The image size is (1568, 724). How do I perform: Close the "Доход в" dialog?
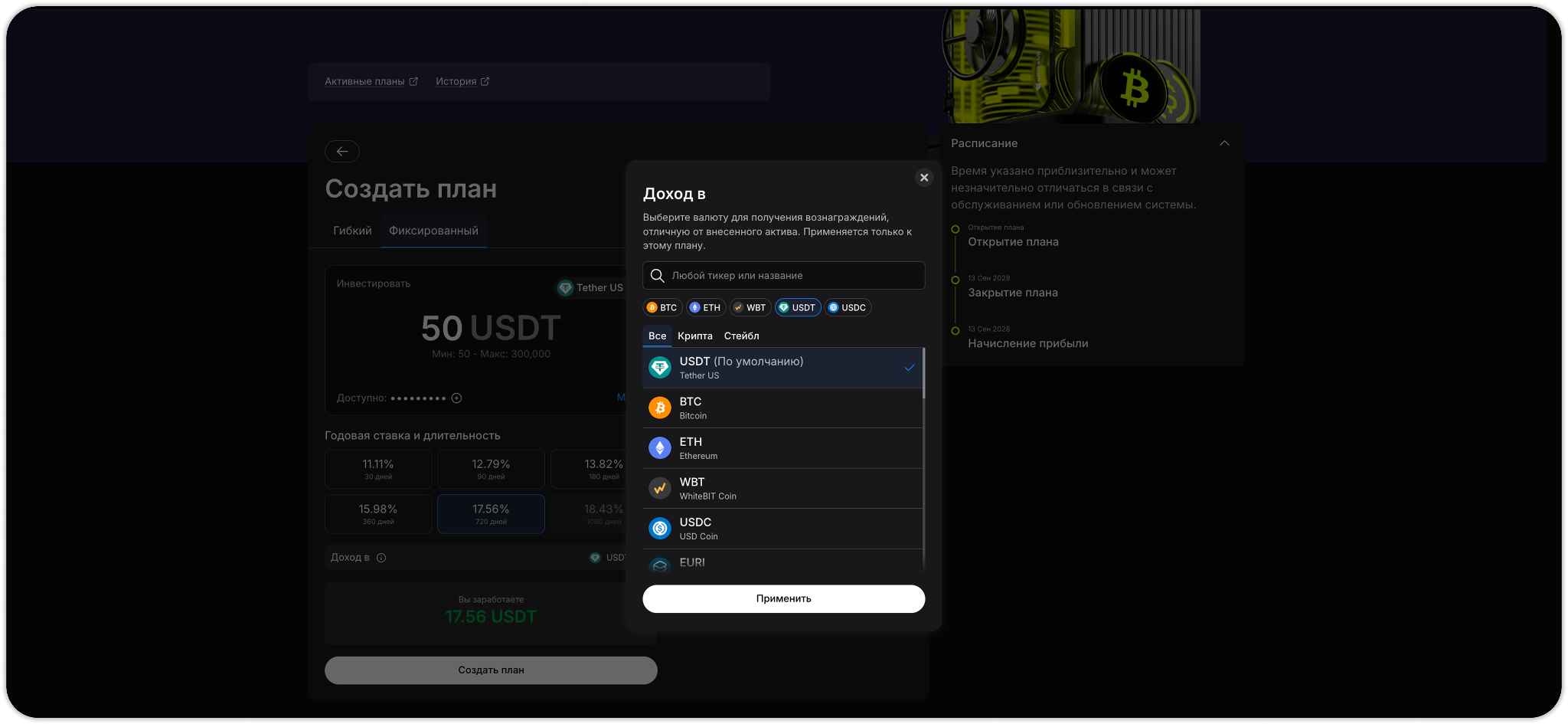(x=924, y=178)
